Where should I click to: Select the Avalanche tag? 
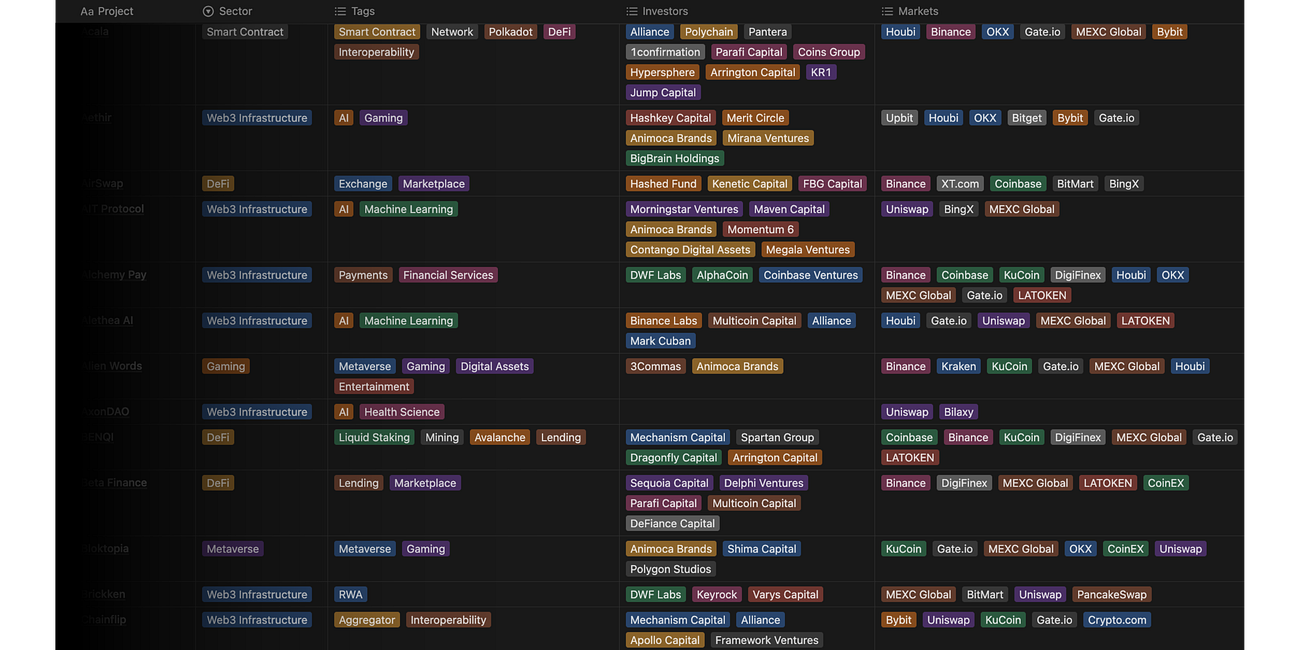[500, 438]
